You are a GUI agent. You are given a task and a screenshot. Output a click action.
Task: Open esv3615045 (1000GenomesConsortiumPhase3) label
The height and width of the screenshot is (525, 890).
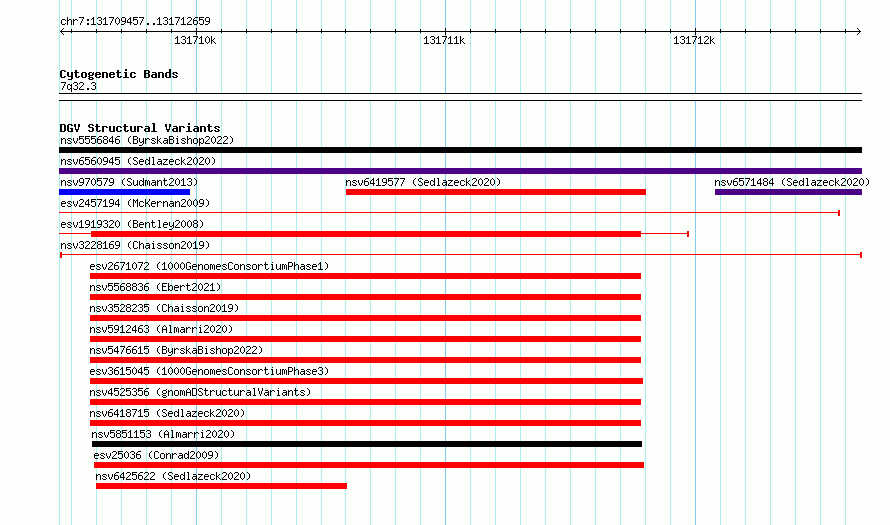pos(209,371)
